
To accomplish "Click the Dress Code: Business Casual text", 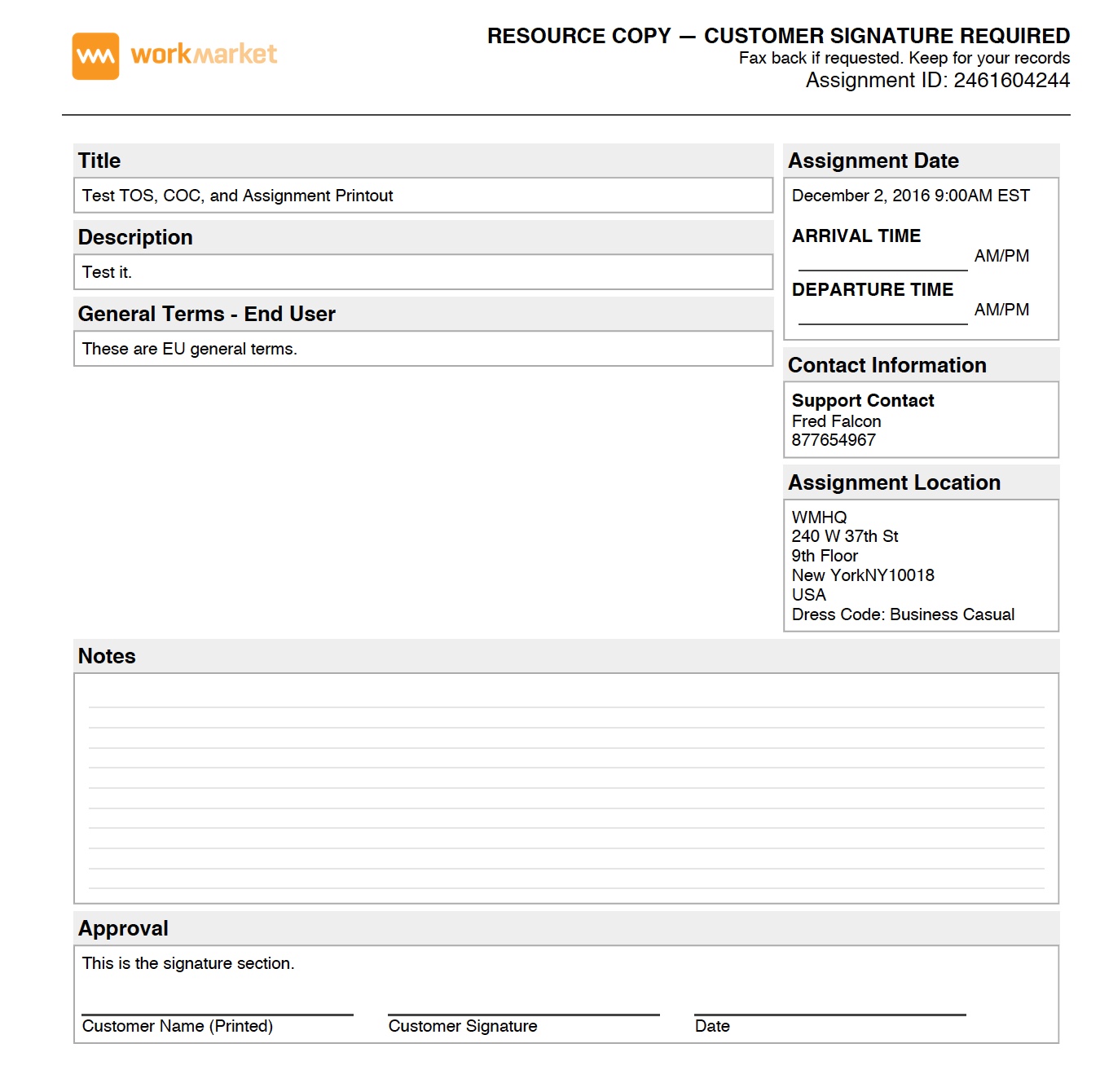I will point(903,614).
